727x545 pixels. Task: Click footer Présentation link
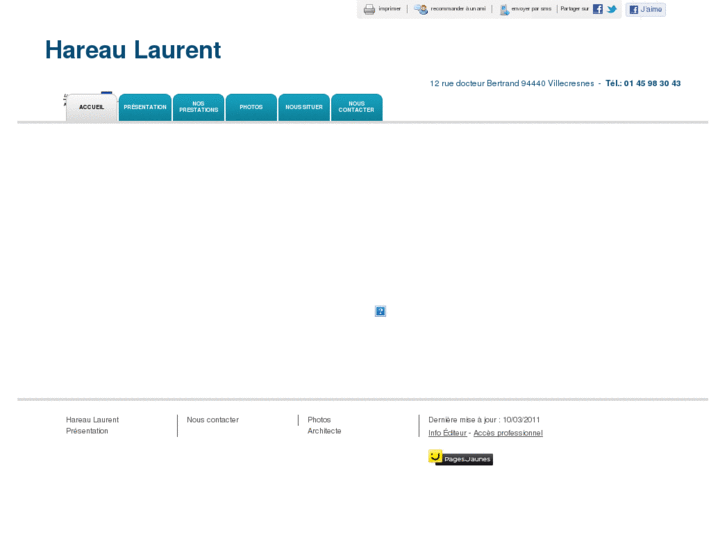click(x=87, y=431)
